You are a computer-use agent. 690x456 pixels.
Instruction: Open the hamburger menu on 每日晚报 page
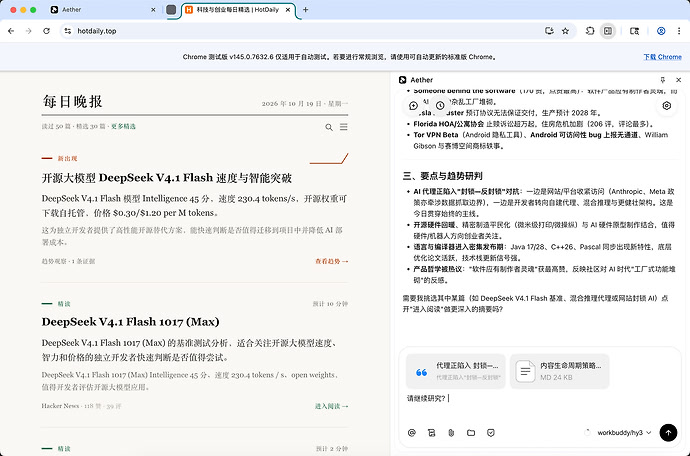344,127
